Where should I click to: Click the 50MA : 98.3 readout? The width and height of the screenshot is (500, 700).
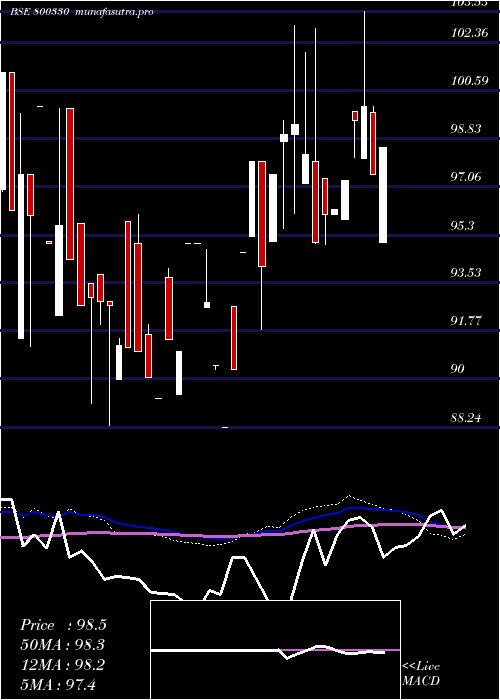[63, 645]
